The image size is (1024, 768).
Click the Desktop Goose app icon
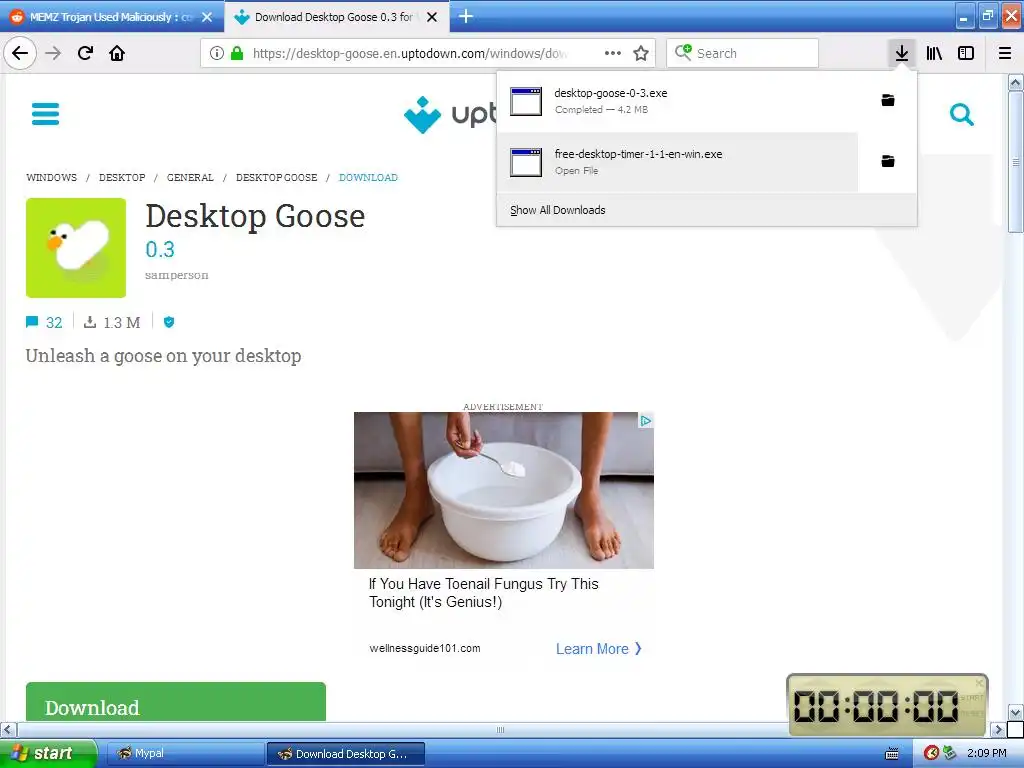(x=76, y=248)
